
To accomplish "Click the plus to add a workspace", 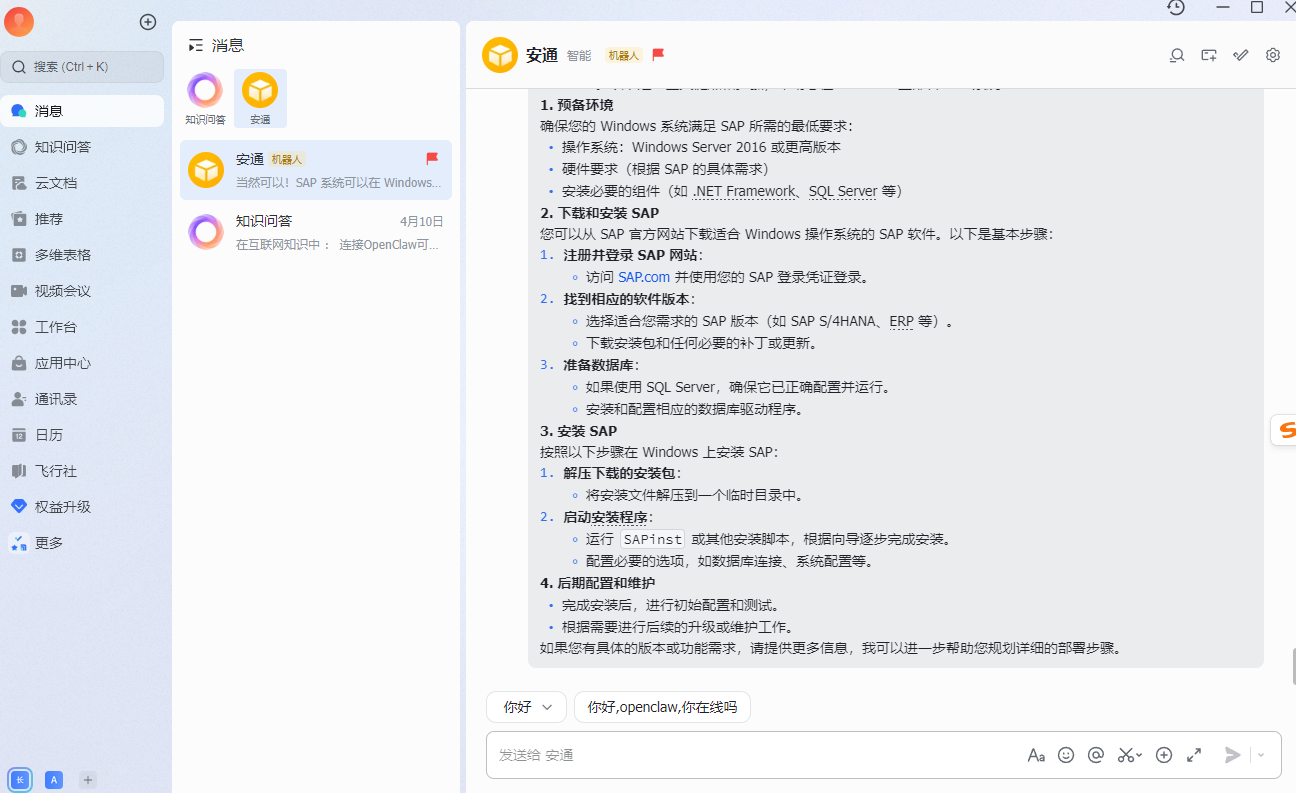I will point(88,780).
